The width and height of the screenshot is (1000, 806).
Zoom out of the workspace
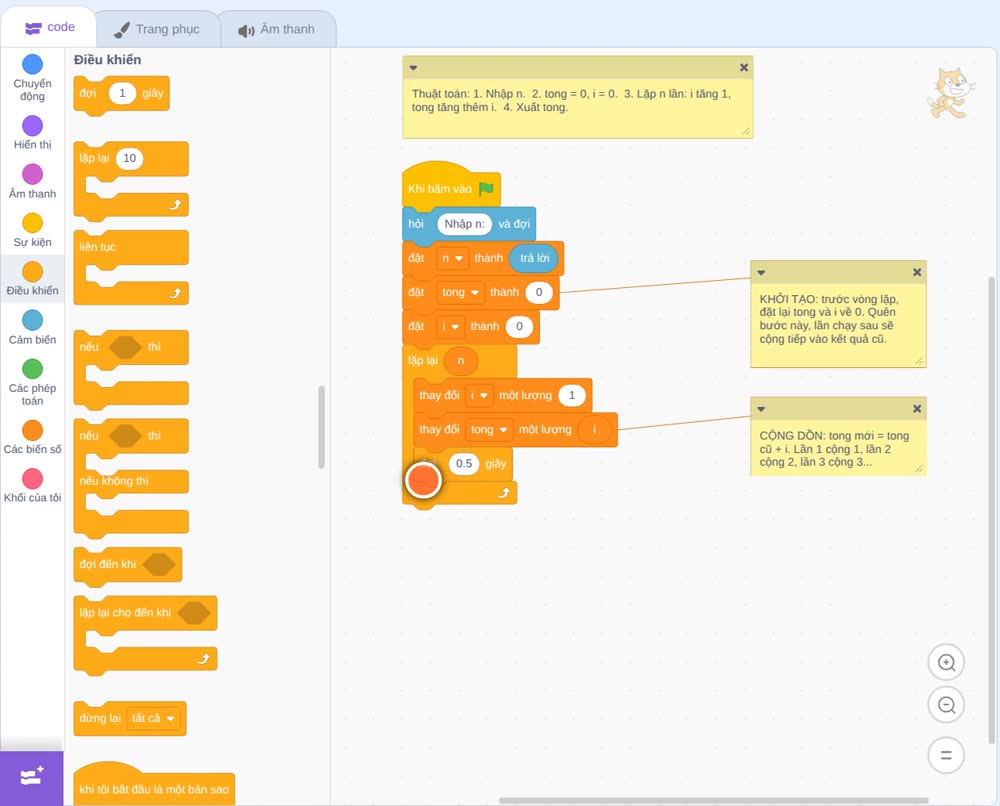tap(946, 705)
